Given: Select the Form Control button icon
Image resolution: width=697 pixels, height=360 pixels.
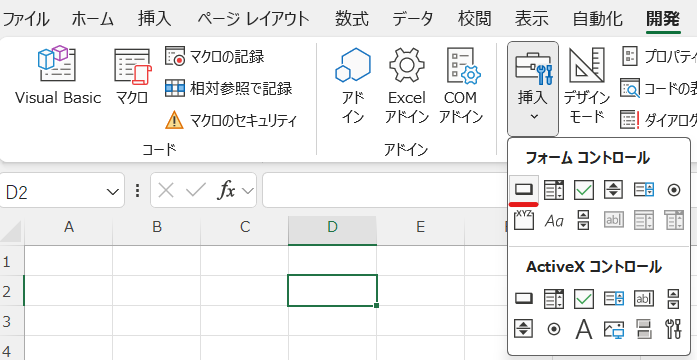Looking at the screenshot, I should pyautogui.click(x=524, y=190).
